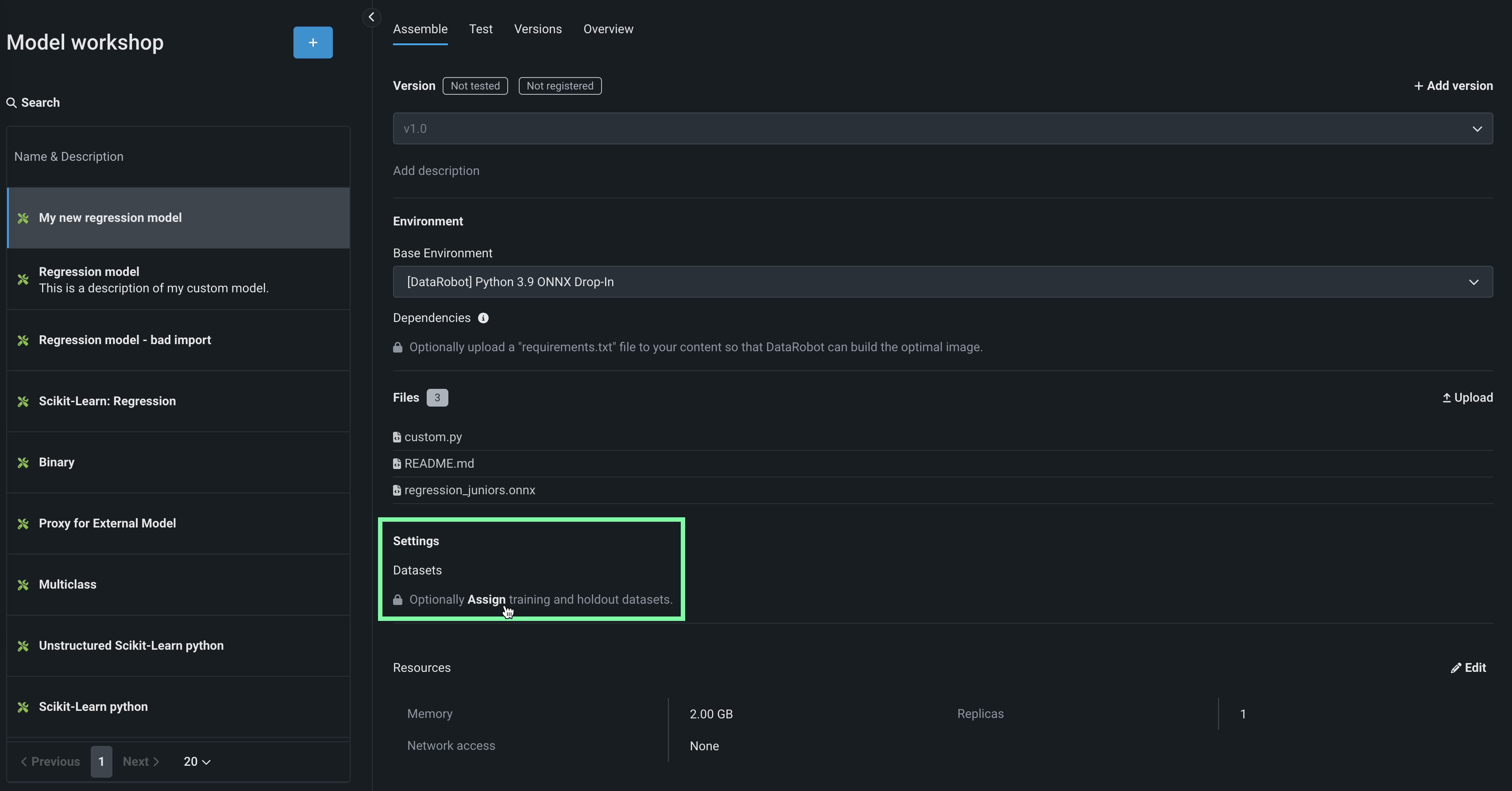Open the Versions tab
The image size is (1512, 791).
538,29
